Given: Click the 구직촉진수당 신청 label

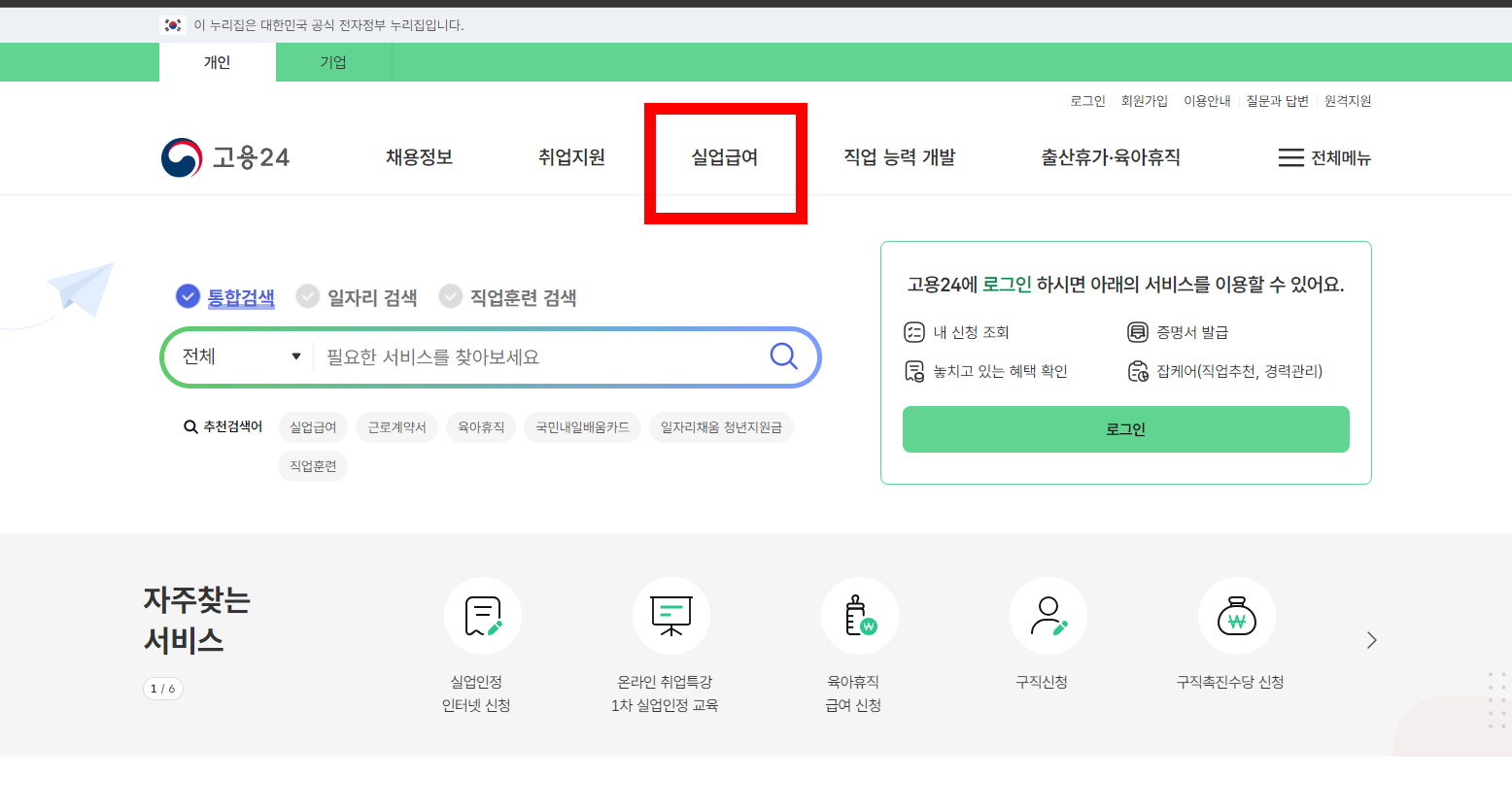Looking at the screenshot, I should pos(1230,682).
